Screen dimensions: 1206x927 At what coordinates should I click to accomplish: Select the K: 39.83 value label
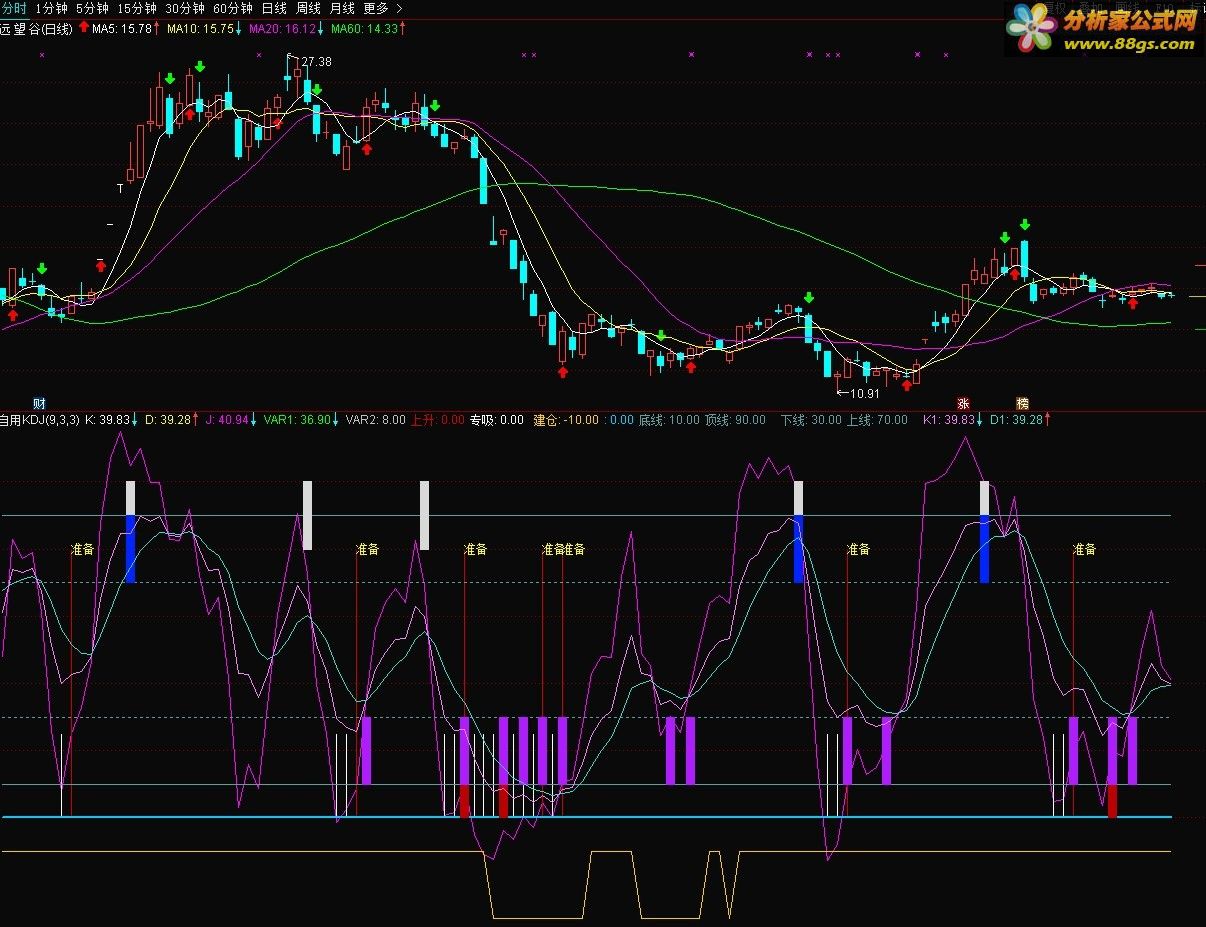108,420
